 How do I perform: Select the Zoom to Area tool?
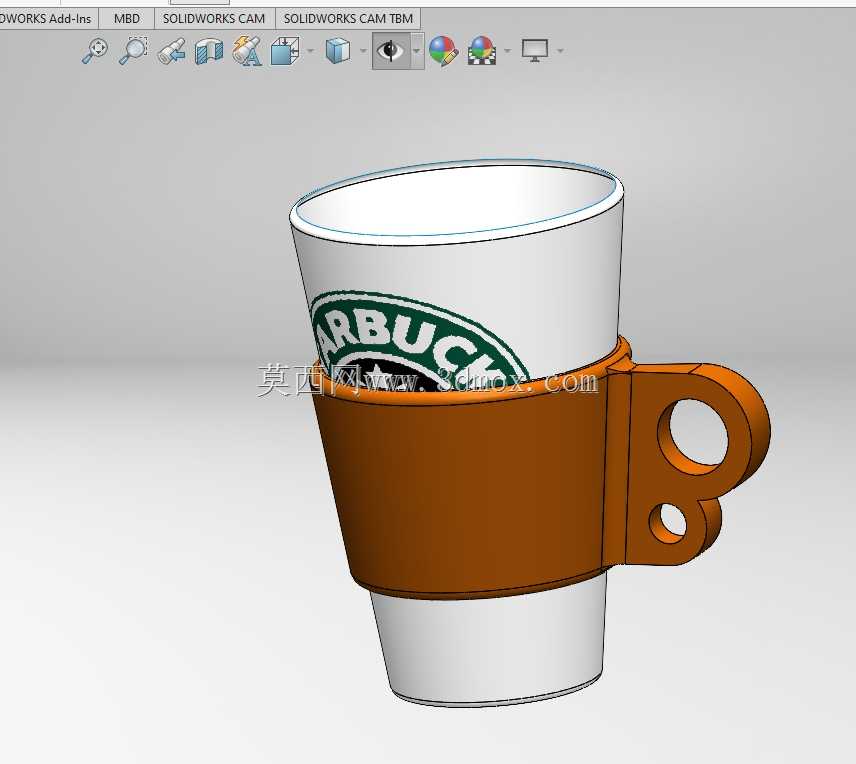pyautogui.click(x=133, y=51)
